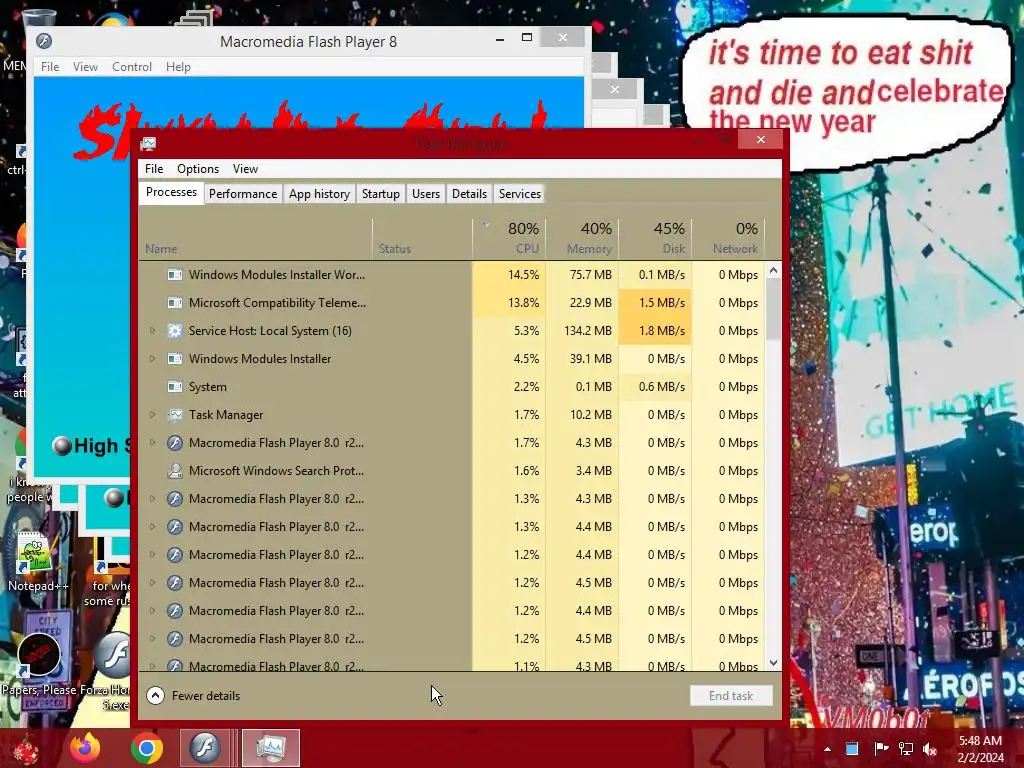The width and height of the screenshot is (1024, 768).
Task: Sort processes by Memory column
Action: [x=583, y=238]
